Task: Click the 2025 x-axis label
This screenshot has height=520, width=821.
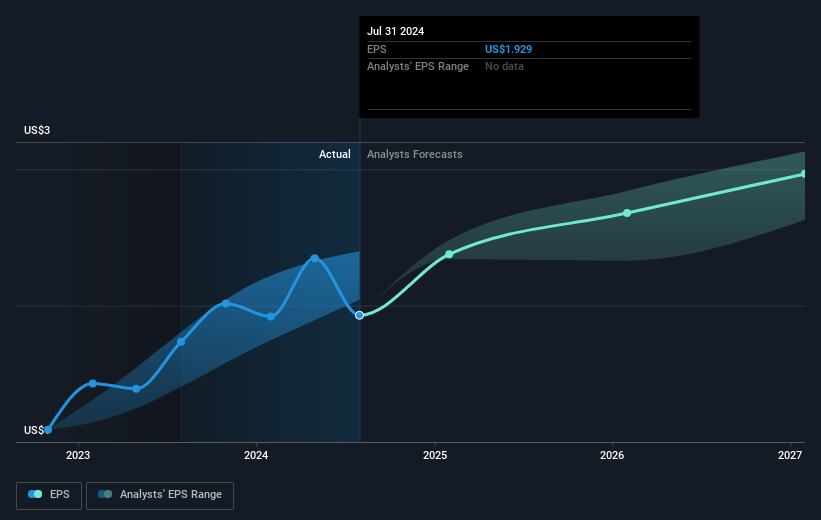Action: [435, 455]
